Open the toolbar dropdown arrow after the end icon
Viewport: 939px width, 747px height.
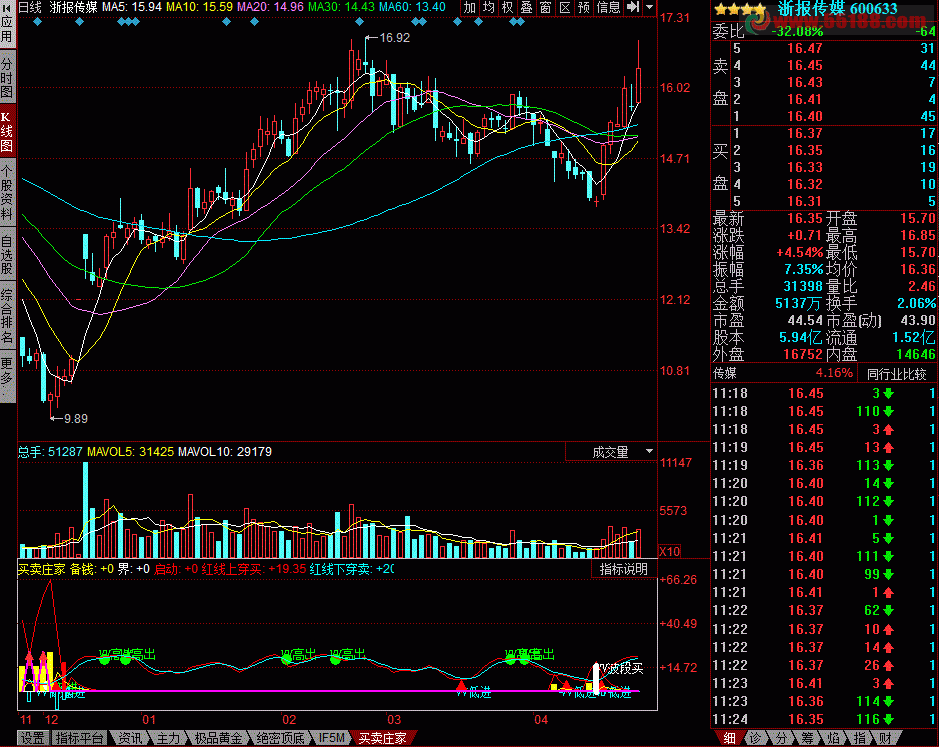649,7
